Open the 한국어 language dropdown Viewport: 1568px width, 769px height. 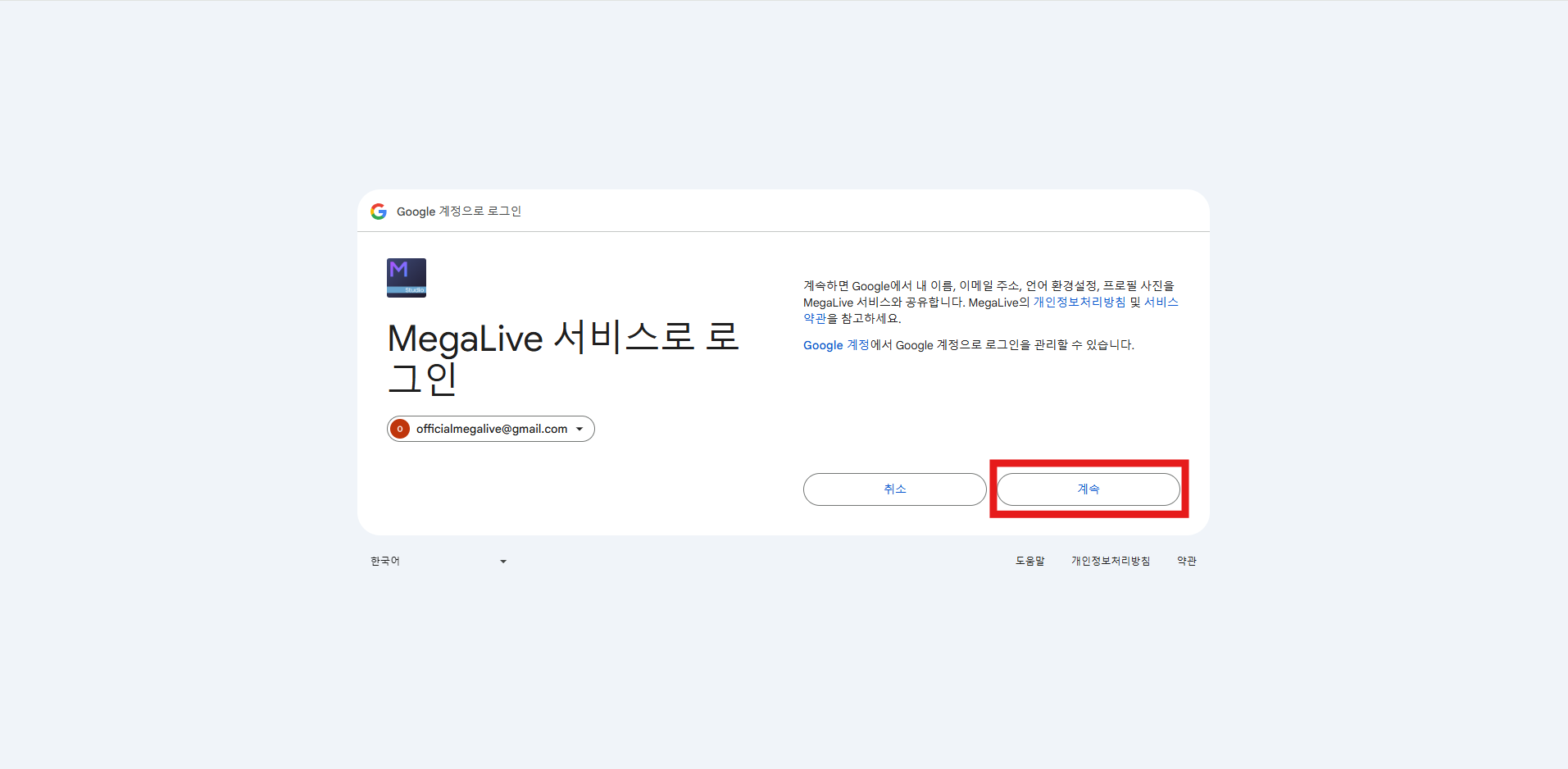click(x=439, y=561)
